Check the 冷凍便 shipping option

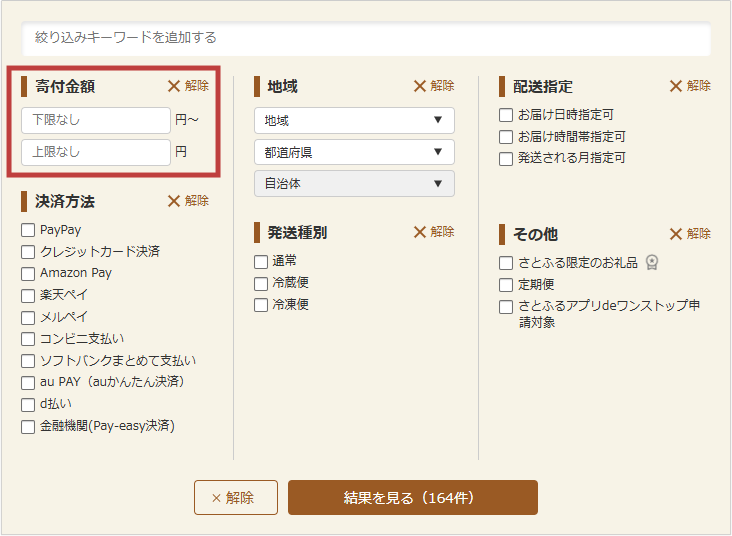tap(261, 304)
